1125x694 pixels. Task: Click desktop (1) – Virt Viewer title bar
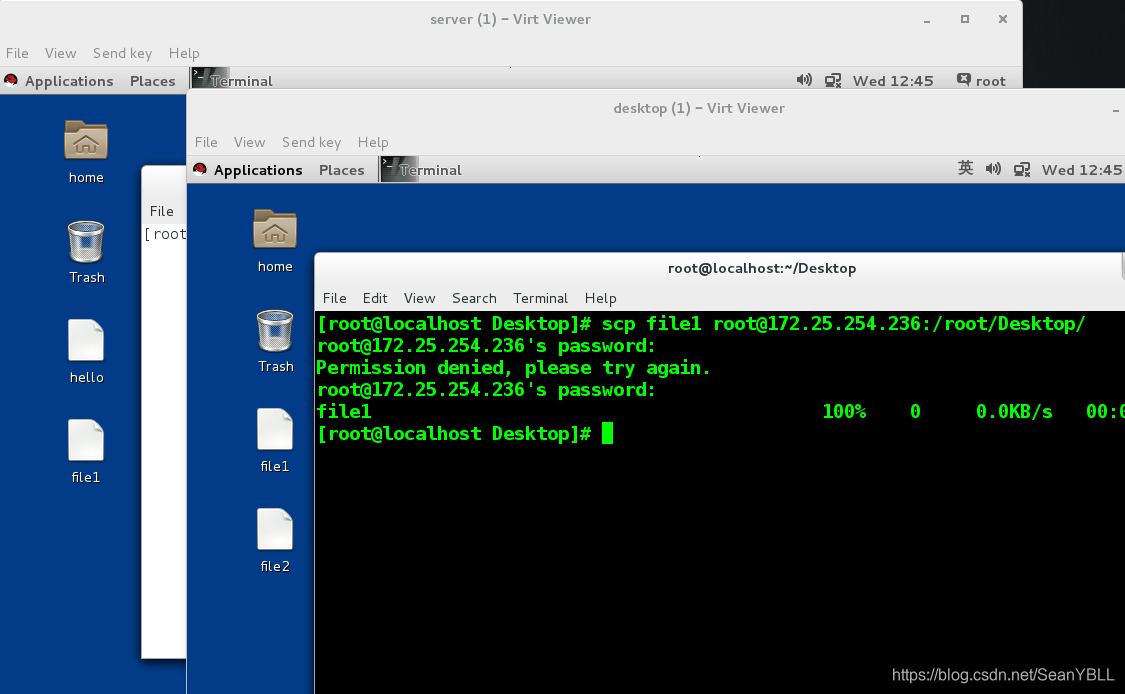655,108
